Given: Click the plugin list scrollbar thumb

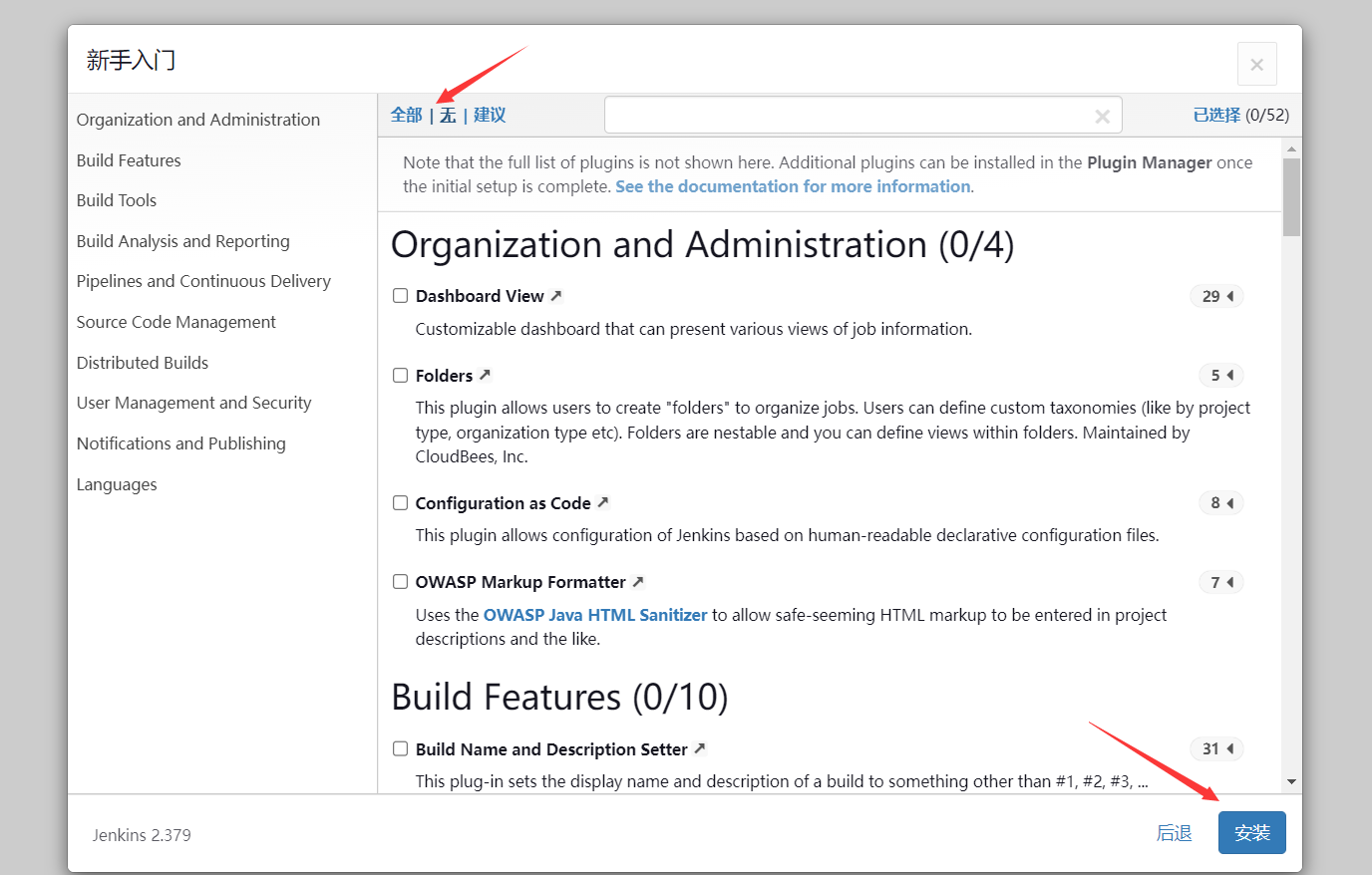Looking at the screenshot, I should [1291, 196].
